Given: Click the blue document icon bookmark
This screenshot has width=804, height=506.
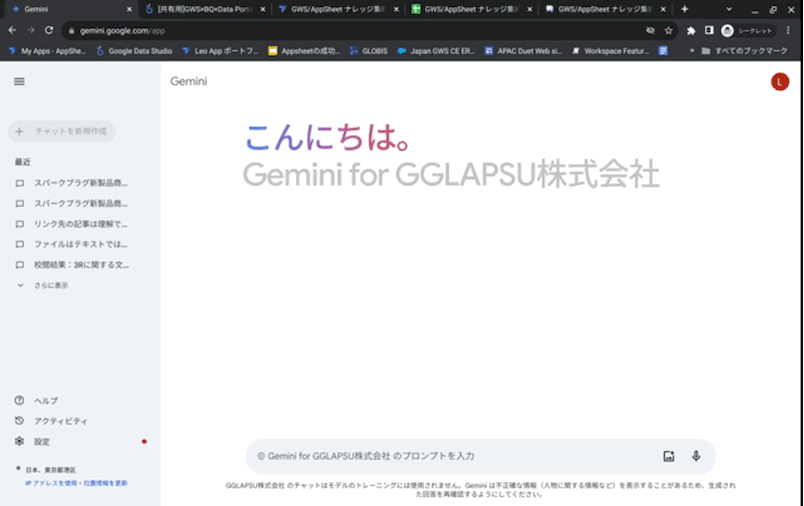Looking at the screenshot, I should (663, 51).
